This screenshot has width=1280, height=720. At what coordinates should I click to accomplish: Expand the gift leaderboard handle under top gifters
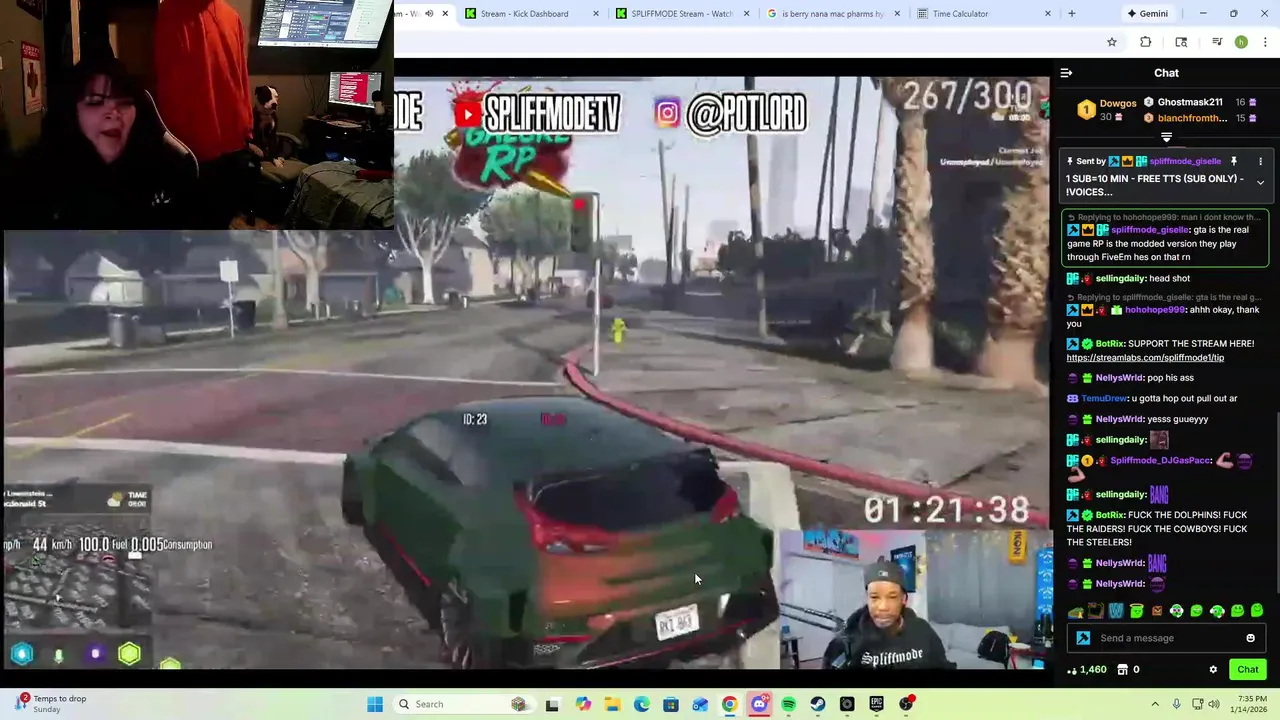pyautogui.click(x=1166, y=137)
